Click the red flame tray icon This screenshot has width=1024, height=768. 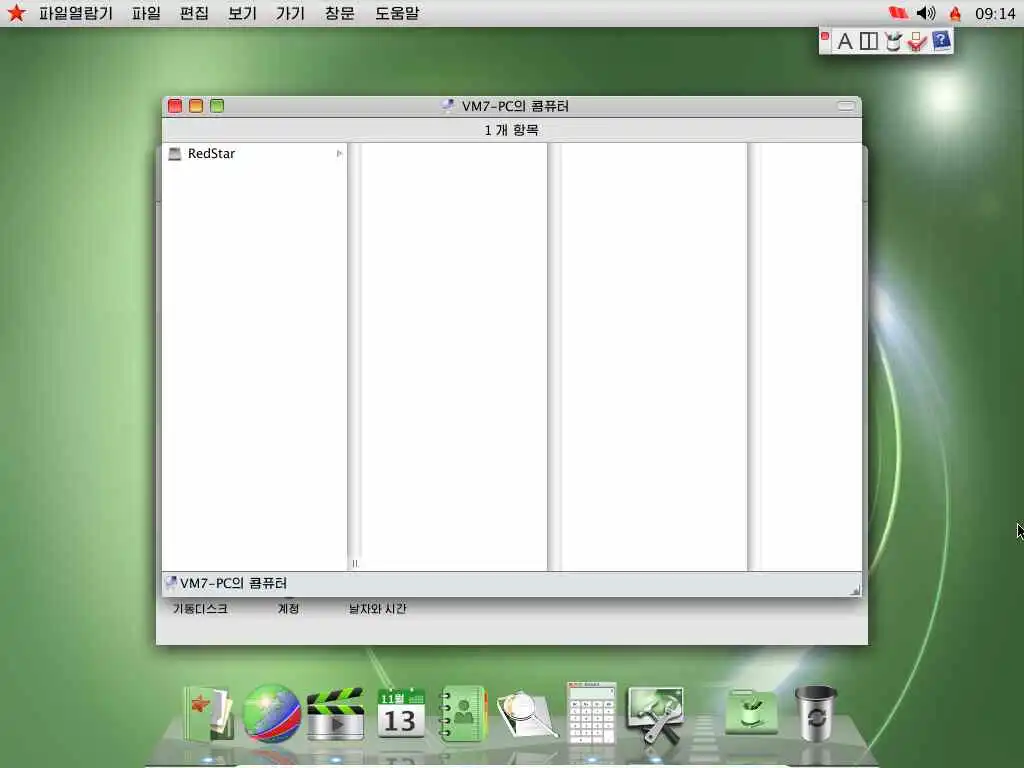(x=955, y=13)
